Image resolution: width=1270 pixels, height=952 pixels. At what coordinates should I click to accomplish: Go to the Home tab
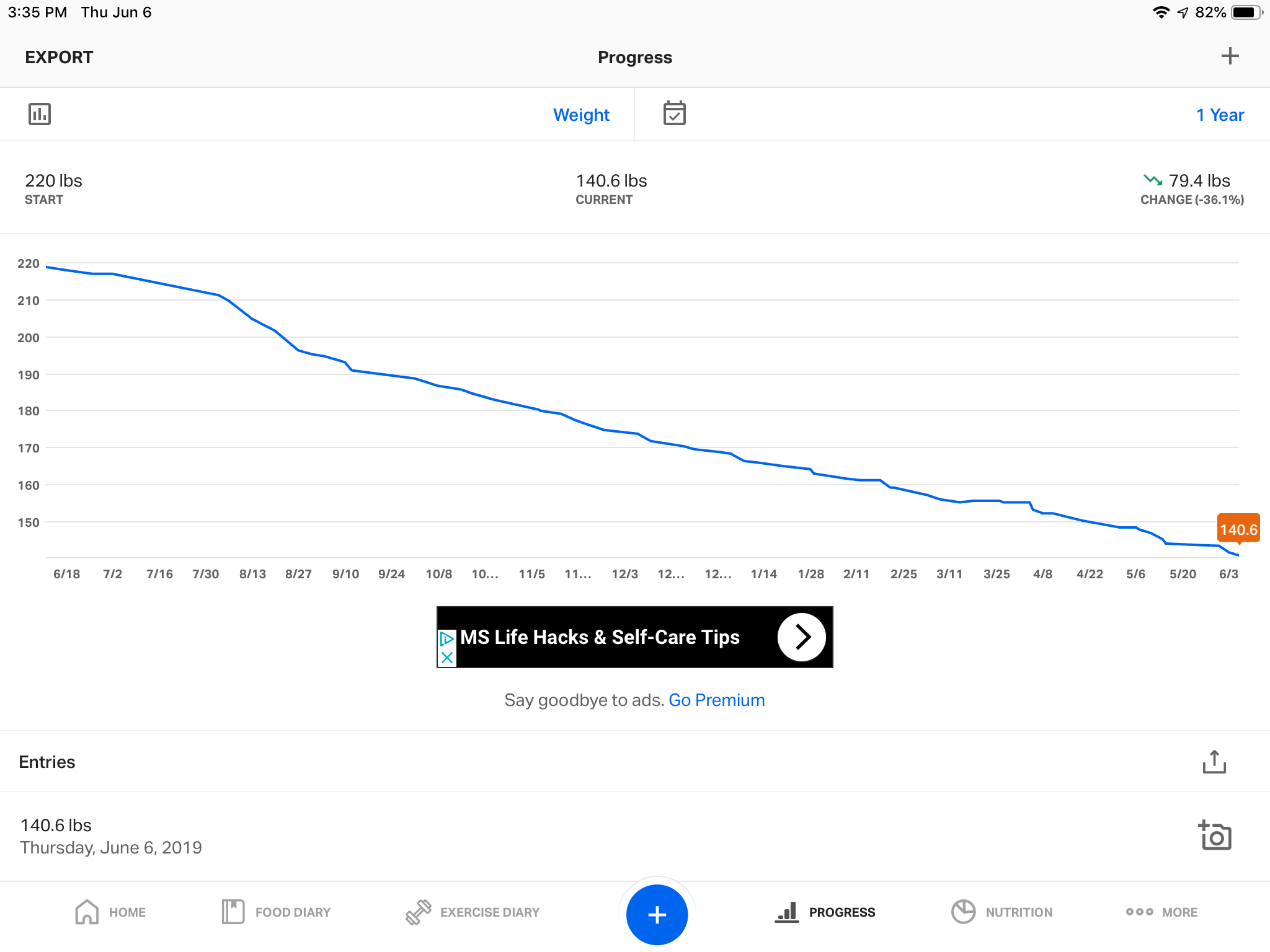pyautogui.click(x=110, y=912)
